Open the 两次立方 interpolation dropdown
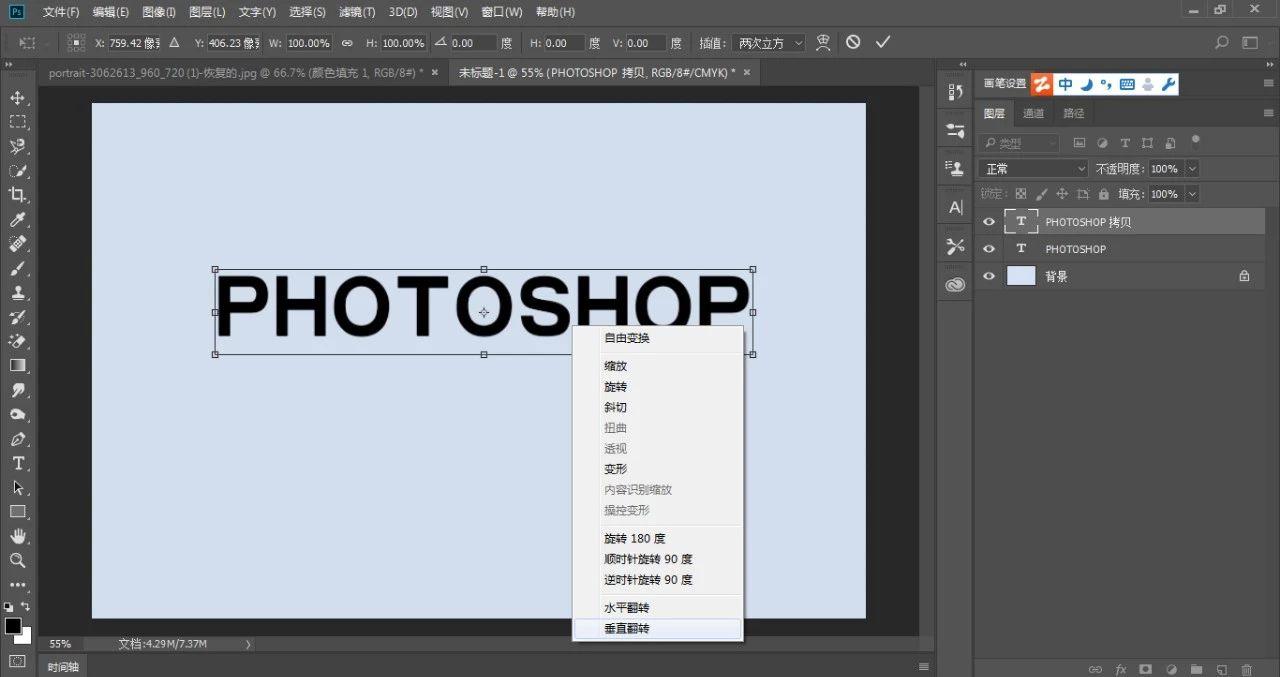Viewport: 1280px width, 677px height. click(768, 43)
